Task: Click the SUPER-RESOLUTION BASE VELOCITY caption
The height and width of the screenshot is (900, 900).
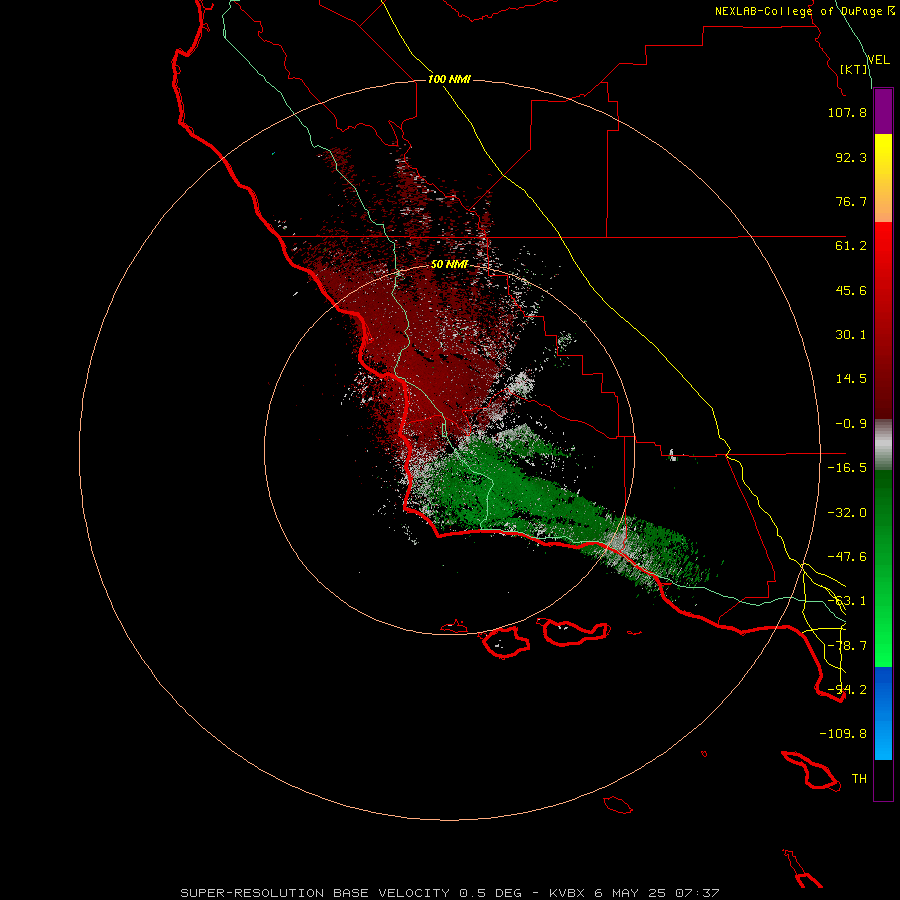Action: pos(449,893)
